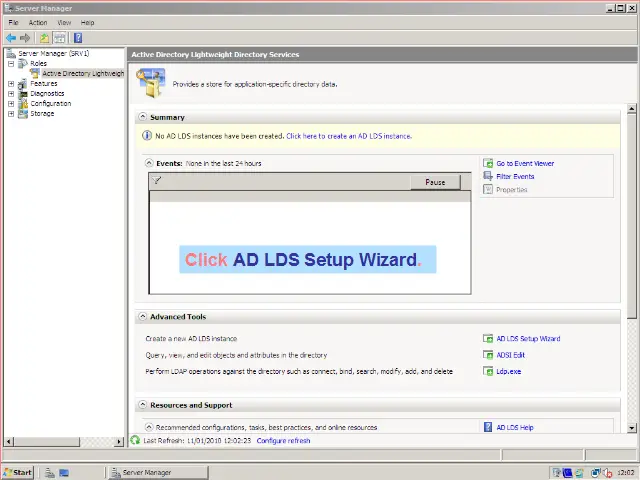Expand the Features tree node
640x480 pixels.
point(11,84)
